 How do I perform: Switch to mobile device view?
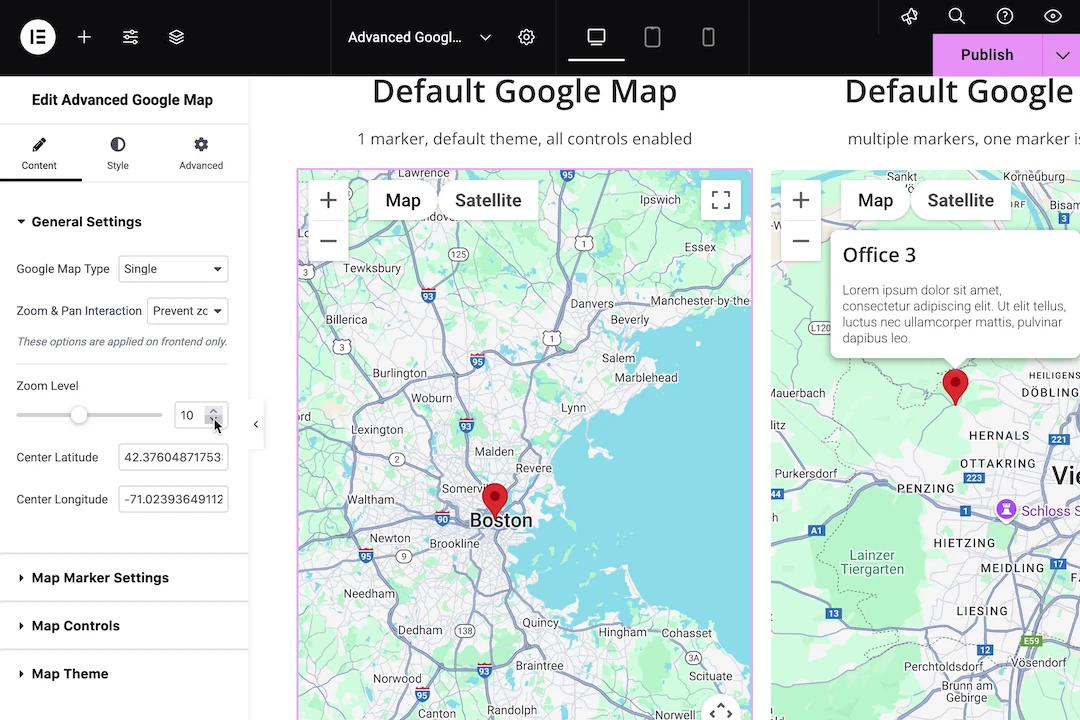pyautogui.click(x=708, y=37)
